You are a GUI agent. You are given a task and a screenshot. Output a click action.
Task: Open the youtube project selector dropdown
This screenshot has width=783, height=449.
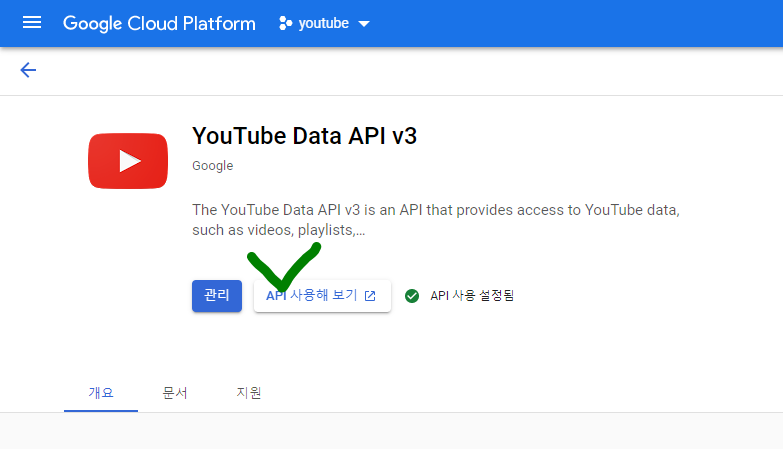click(325, 23)
